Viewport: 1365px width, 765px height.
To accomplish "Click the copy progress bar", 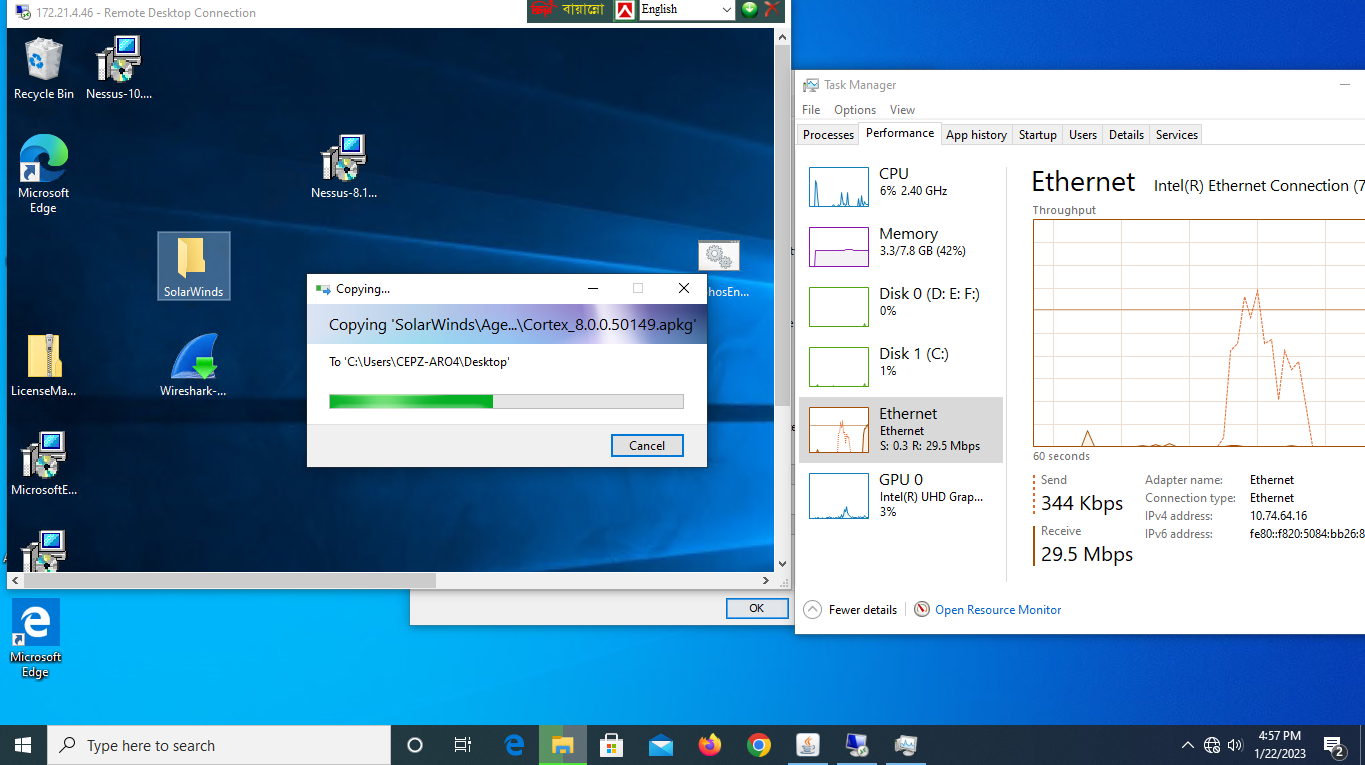I will [506, 401].
